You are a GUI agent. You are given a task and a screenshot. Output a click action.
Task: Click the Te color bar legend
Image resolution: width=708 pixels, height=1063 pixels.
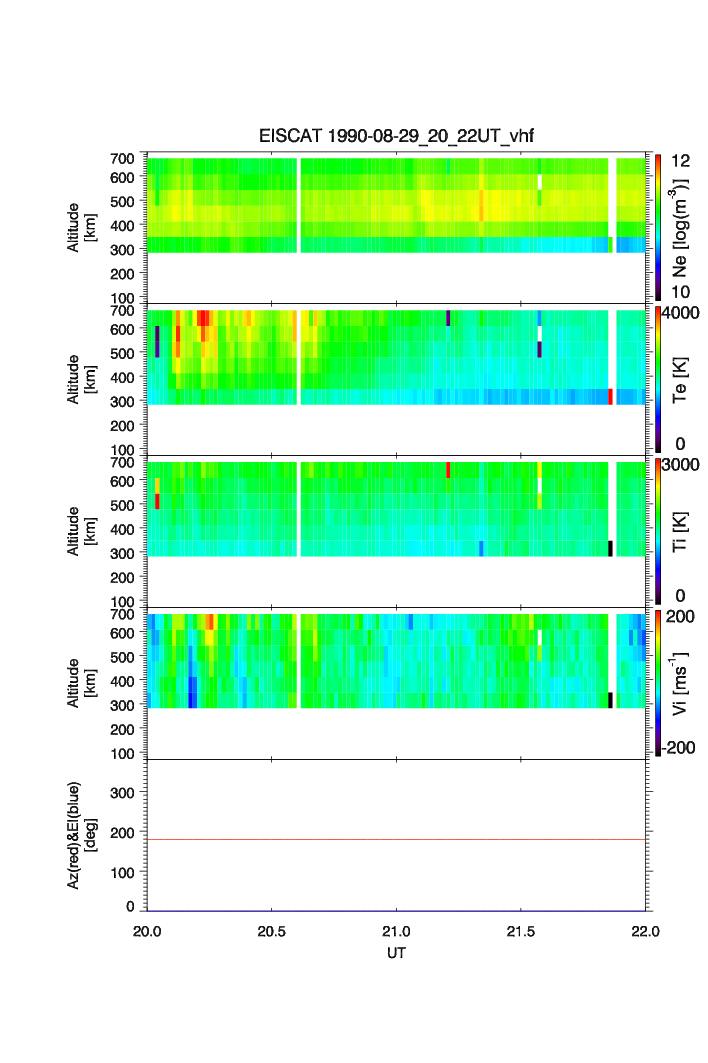[658, 379]
